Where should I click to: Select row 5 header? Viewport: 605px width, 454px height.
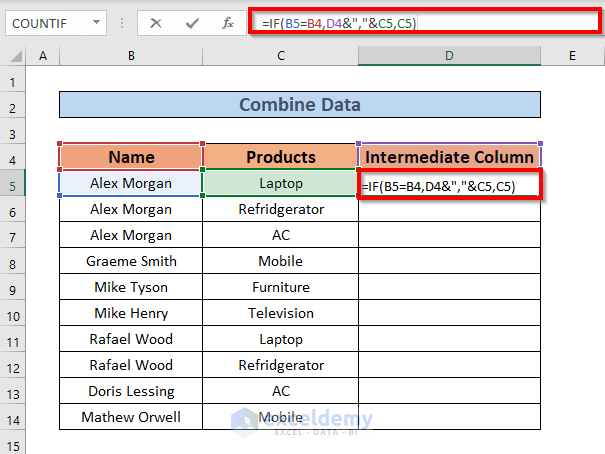pyautogui.click(x=15, y=184)
